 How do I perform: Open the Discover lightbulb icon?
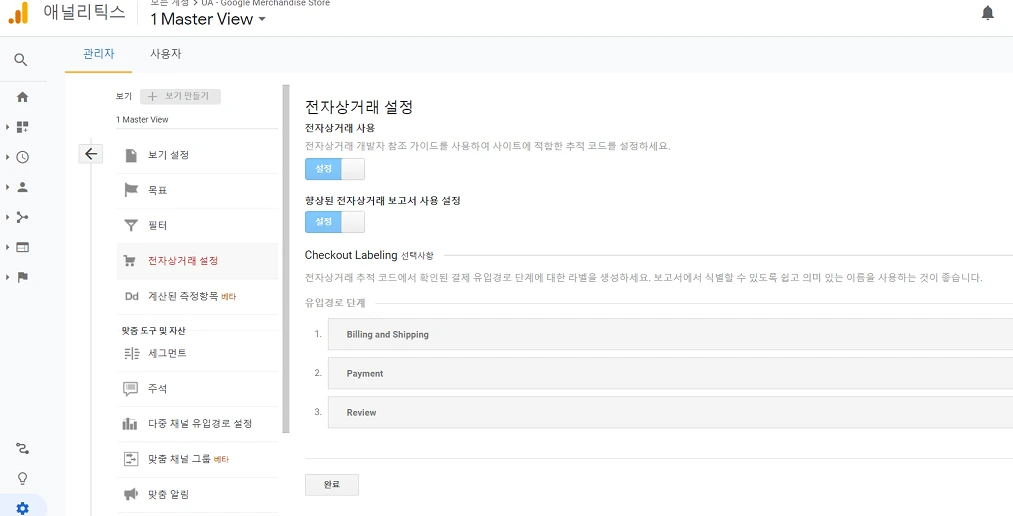[x=23, y=479]
